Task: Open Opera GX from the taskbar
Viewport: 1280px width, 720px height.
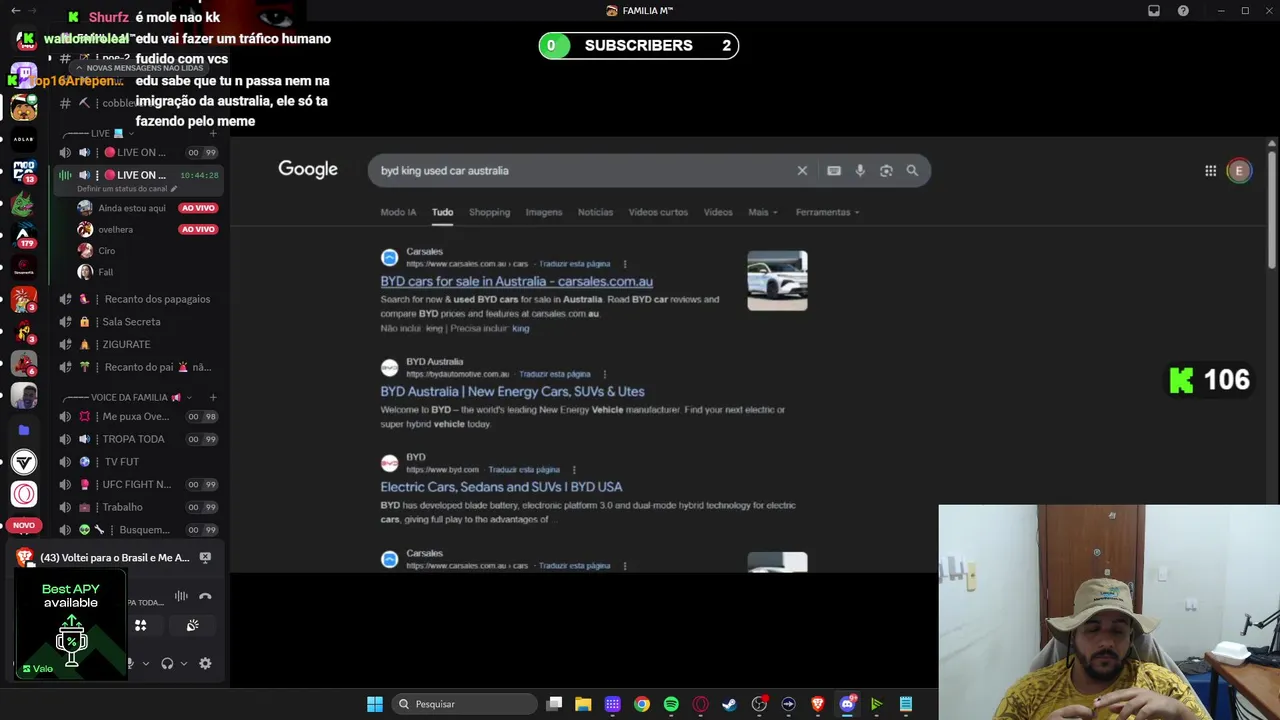Action: (700, 704)
